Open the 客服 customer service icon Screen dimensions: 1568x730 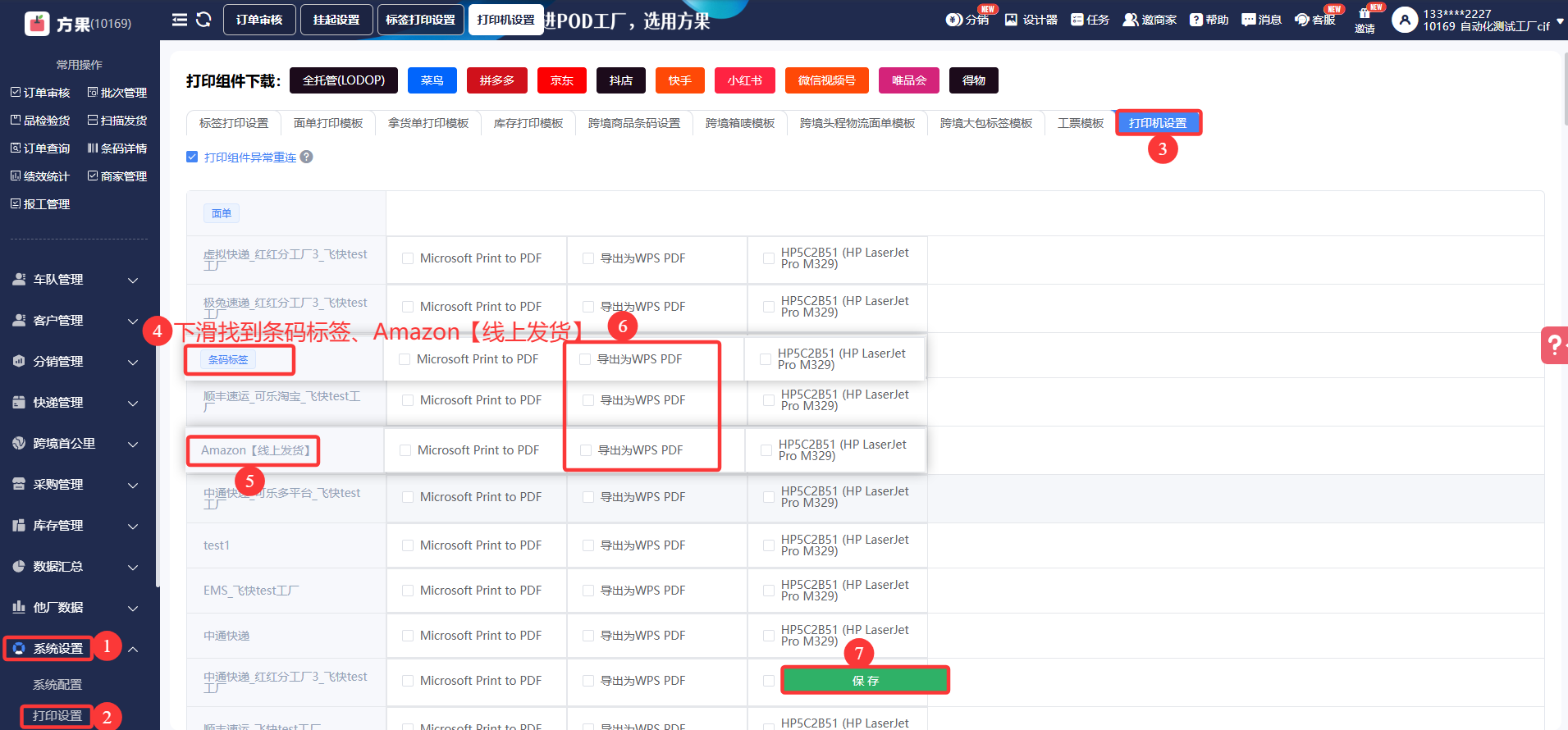pyautogui.click(x=1302, y=20)
